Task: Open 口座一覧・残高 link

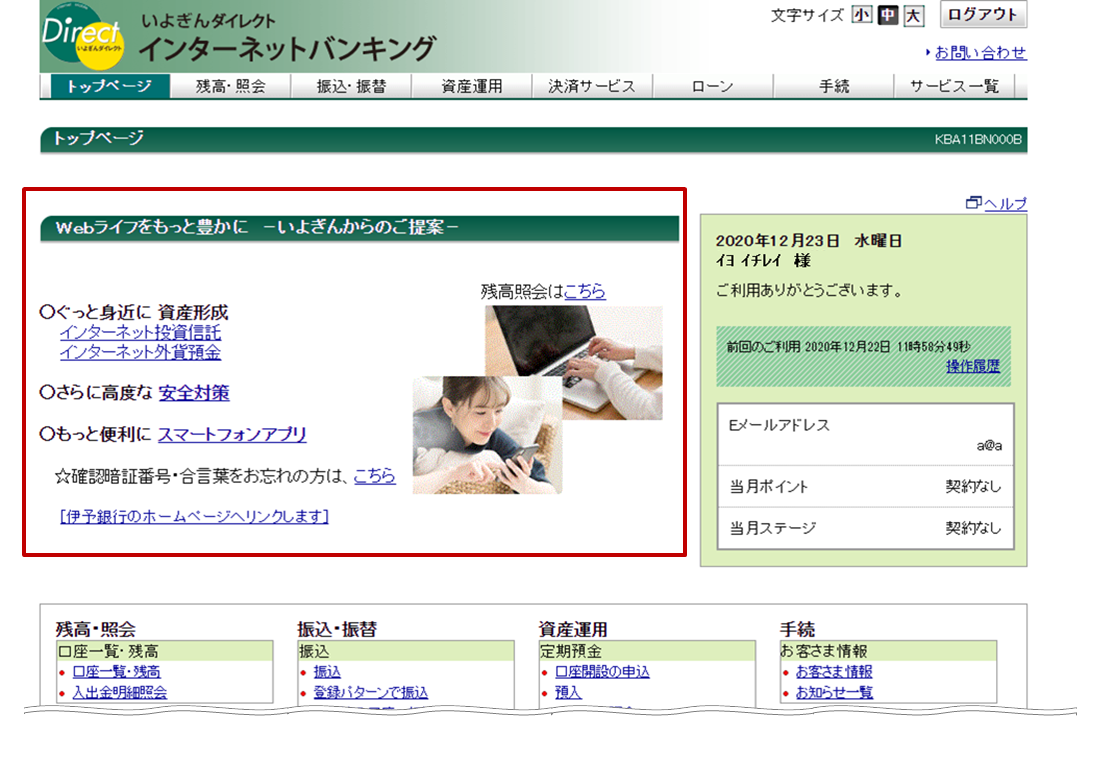Action: 117,672
